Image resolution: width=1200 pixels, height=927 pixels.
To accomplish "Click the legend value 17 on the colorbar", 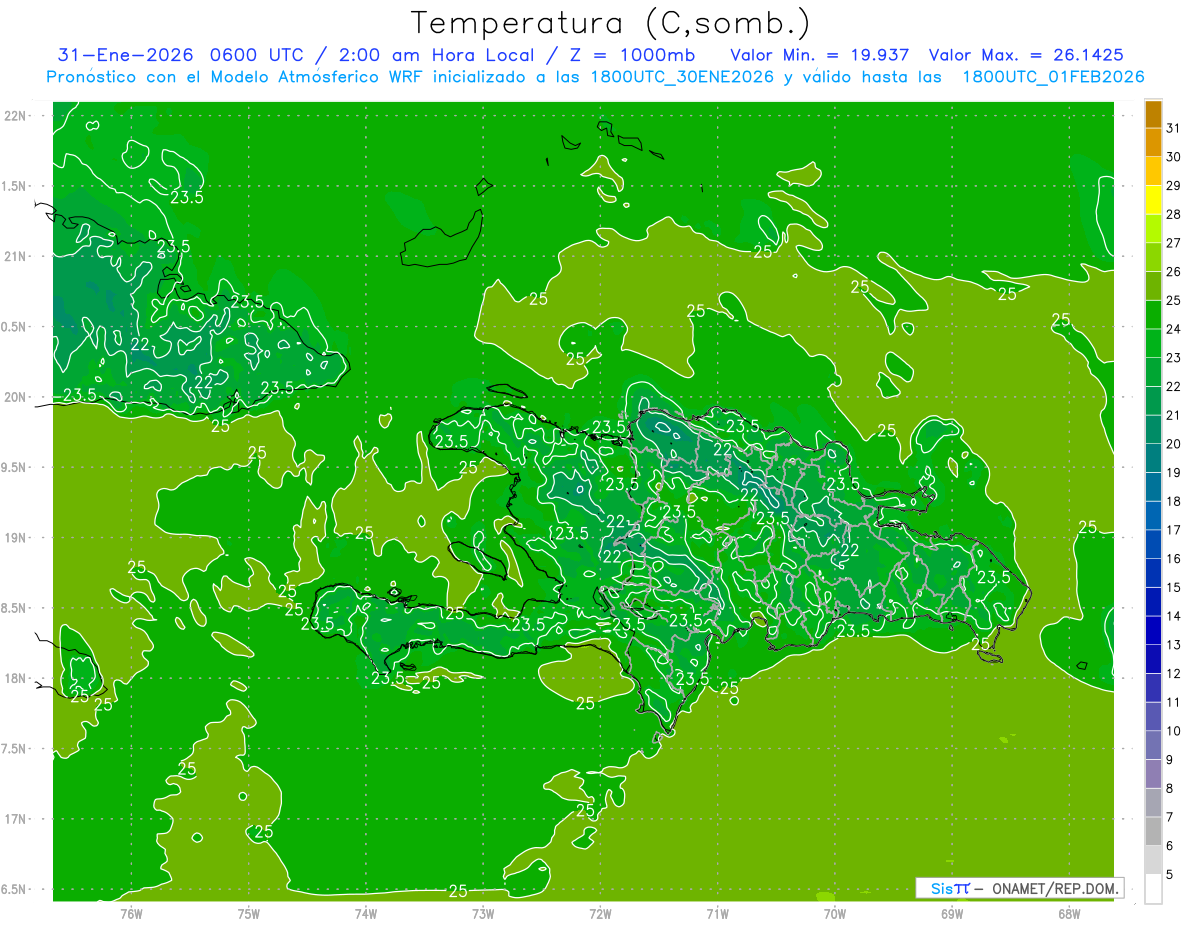I will [x=1174, y=530].
